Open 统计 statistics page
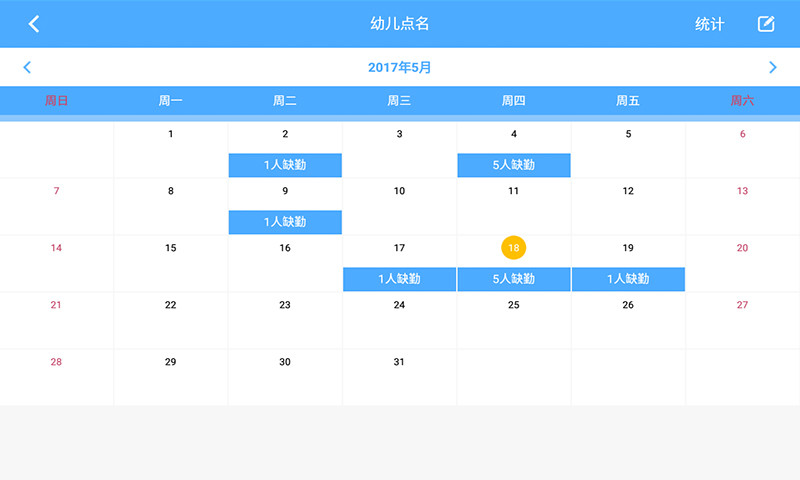The height and width of the screenshot is (480, 800). (x=709, y=24)
